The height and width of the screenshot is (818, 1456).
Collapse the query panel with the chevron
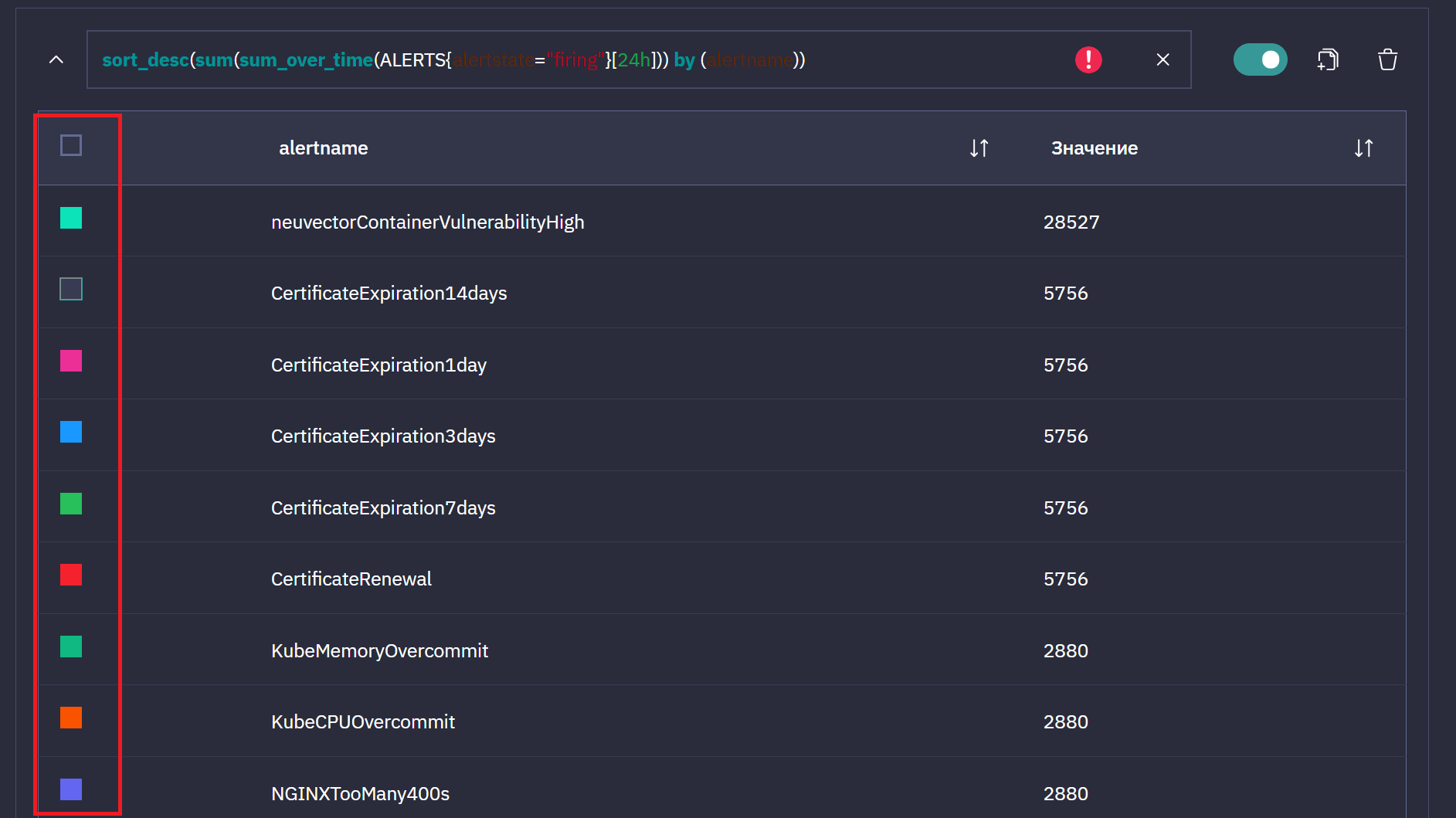click(x=56, y=59)
